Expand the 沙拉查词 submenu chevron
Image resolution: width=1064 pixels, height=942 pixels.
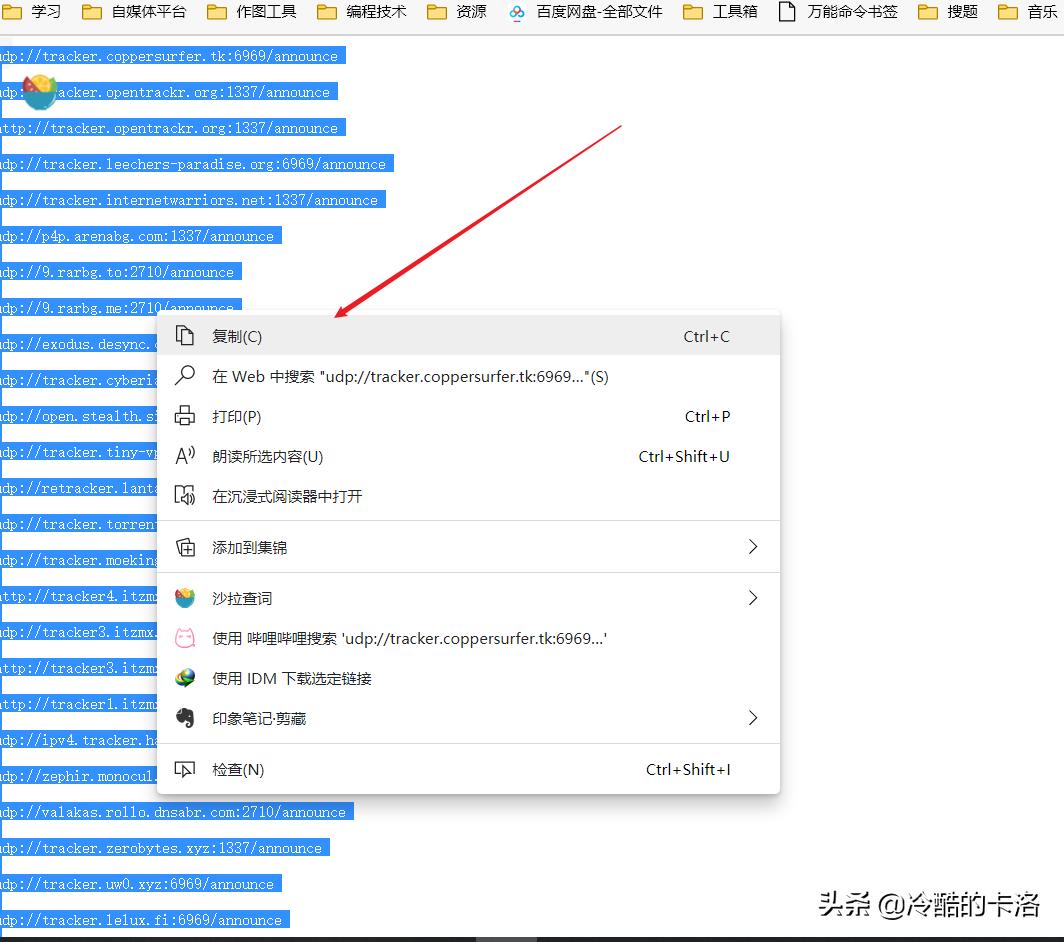pyautogui.click(x=753, y=597)
